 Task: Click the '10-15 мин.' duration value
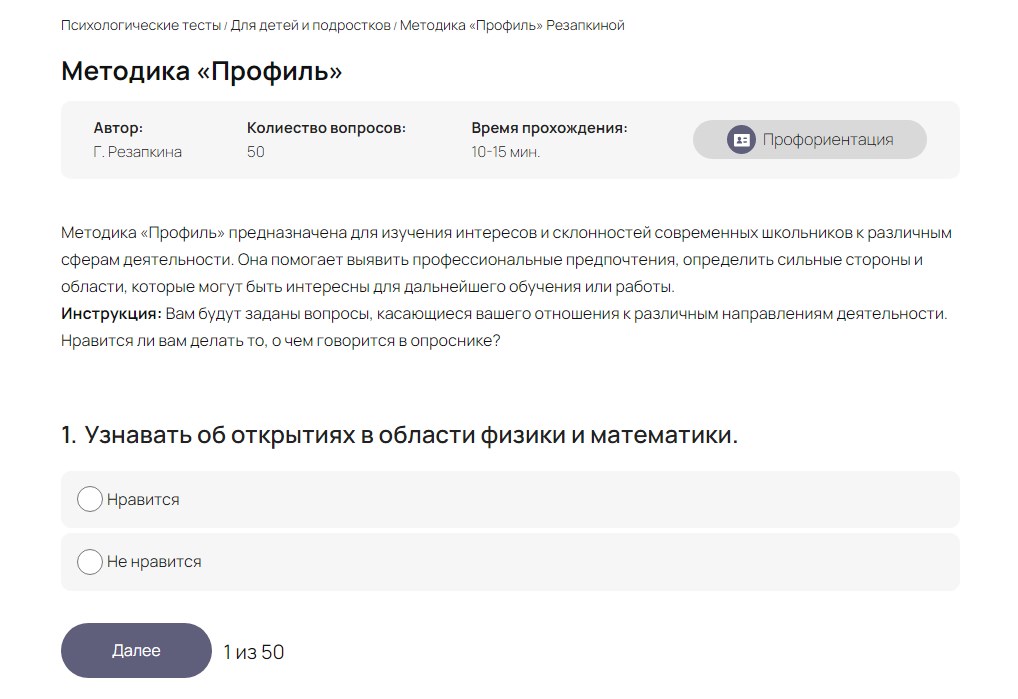coord(505,152)
